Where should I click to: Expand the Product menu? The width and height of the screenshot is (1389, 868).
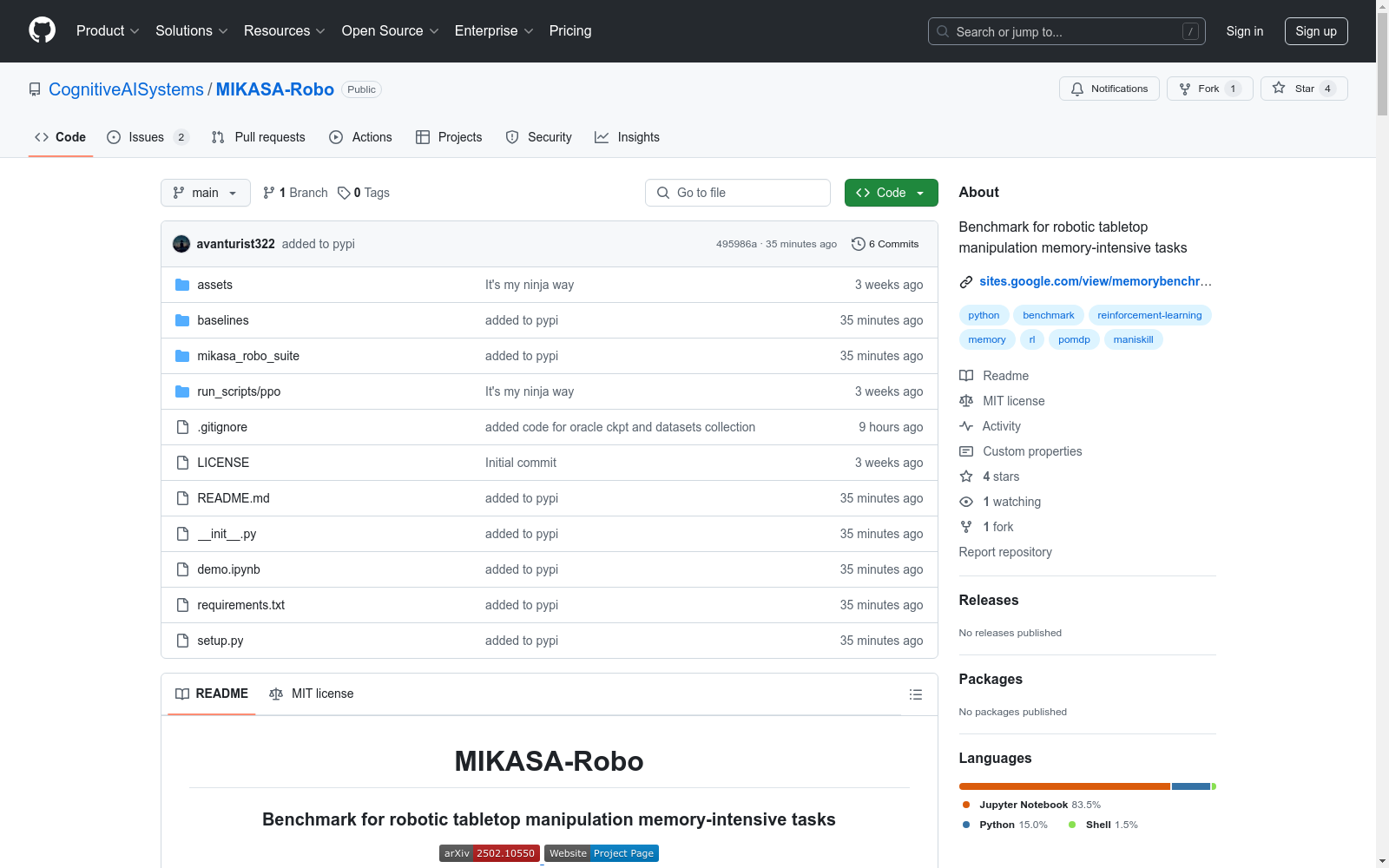pyautogui.click(x=108, y=31)
